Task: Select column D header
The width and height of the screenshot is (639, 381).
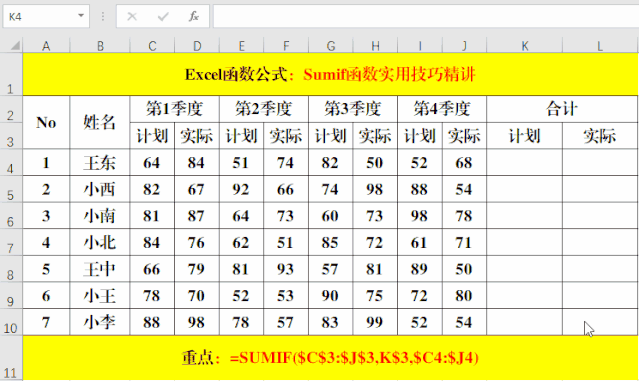Action: tap(197, 46)
